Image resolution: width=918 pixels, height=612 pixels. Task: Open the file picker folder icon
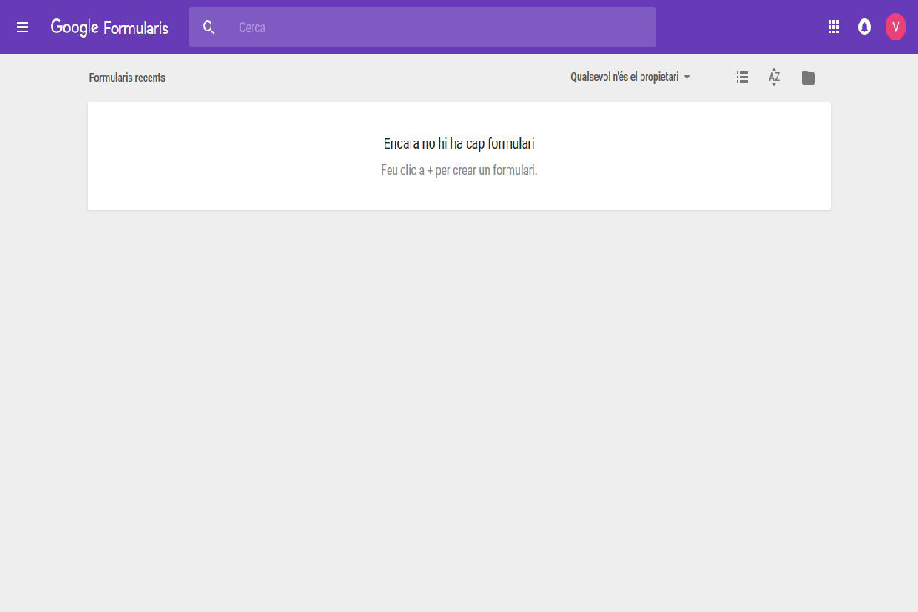(808, 78)
